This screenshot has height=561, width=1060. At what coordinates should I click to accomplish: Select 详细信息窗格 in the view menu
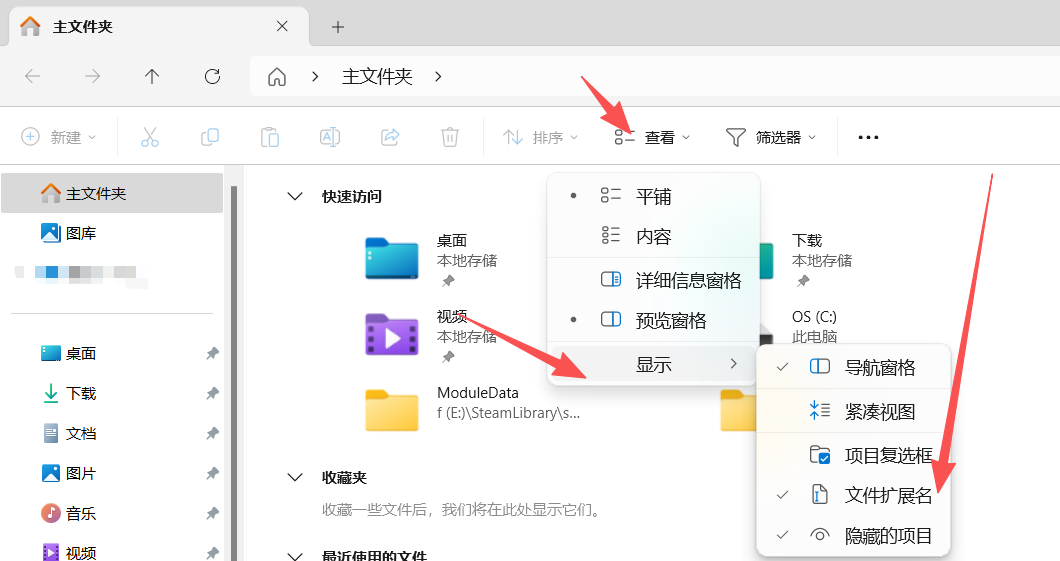[688, 281]
